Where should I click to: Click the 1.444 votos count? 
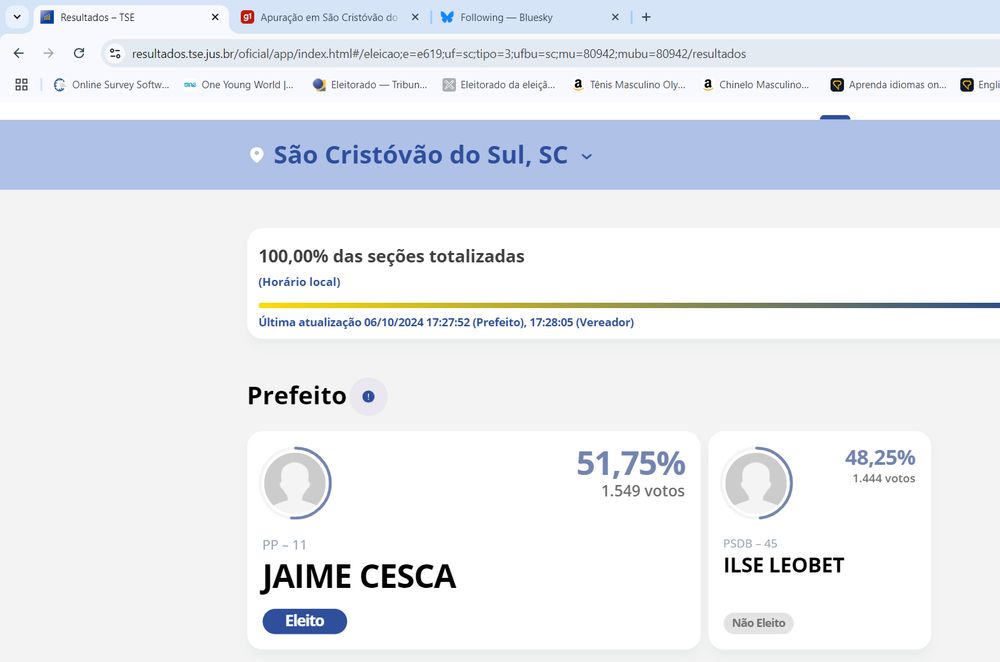[884, 478]
